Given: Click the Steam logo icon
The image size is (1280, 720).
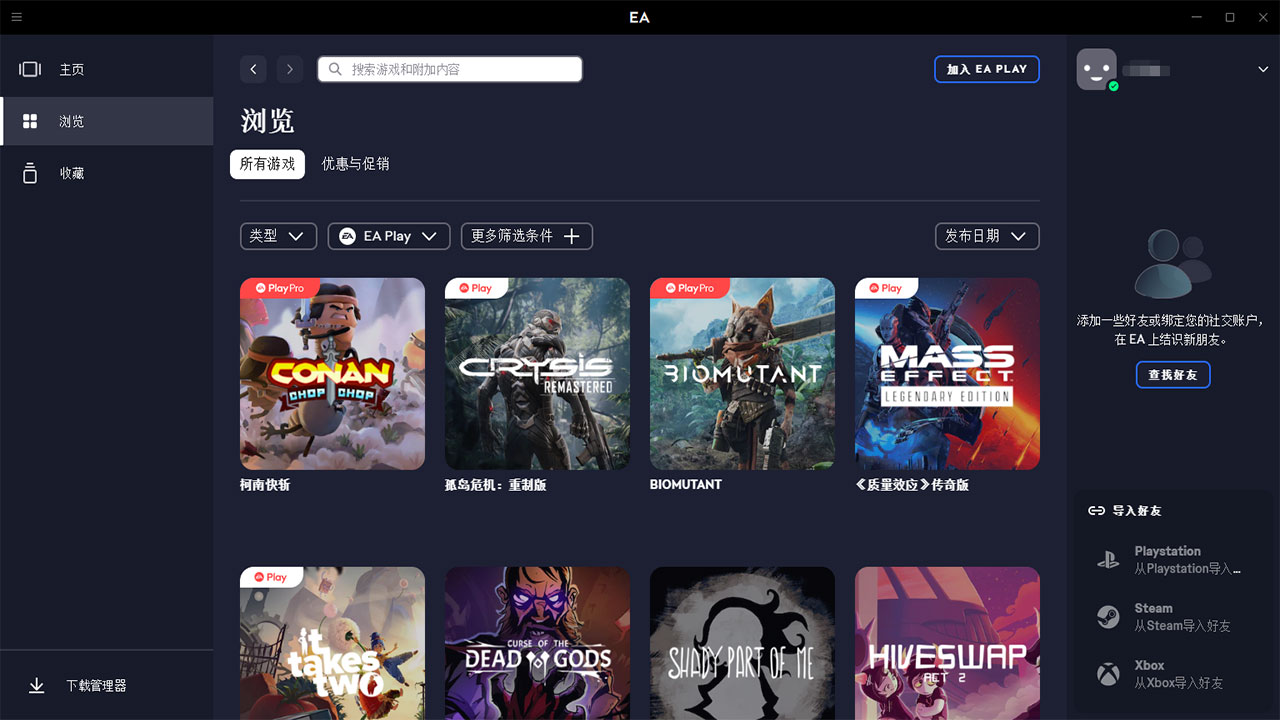Looking at the screenshot, I should pos(1108,617).
